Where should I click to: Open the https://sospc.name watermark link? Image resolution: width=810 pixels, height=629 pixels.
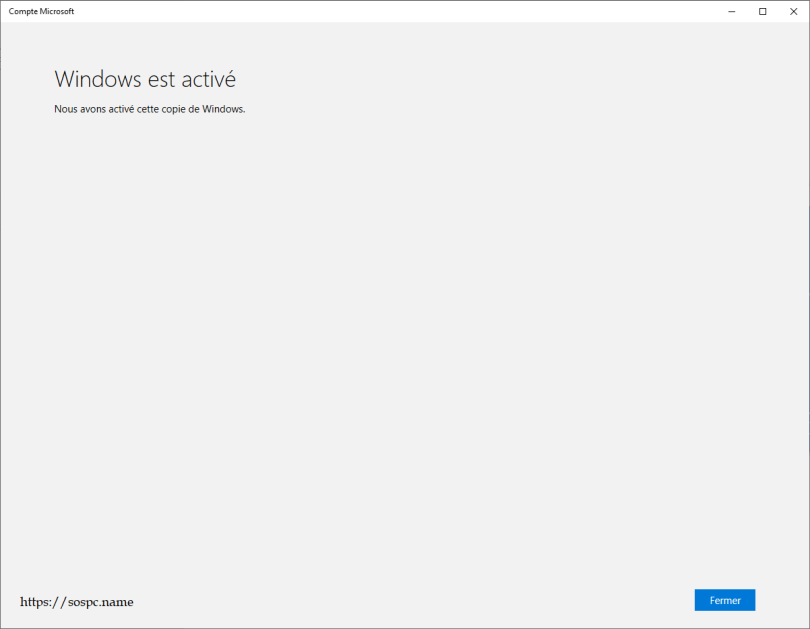(77, 602)
